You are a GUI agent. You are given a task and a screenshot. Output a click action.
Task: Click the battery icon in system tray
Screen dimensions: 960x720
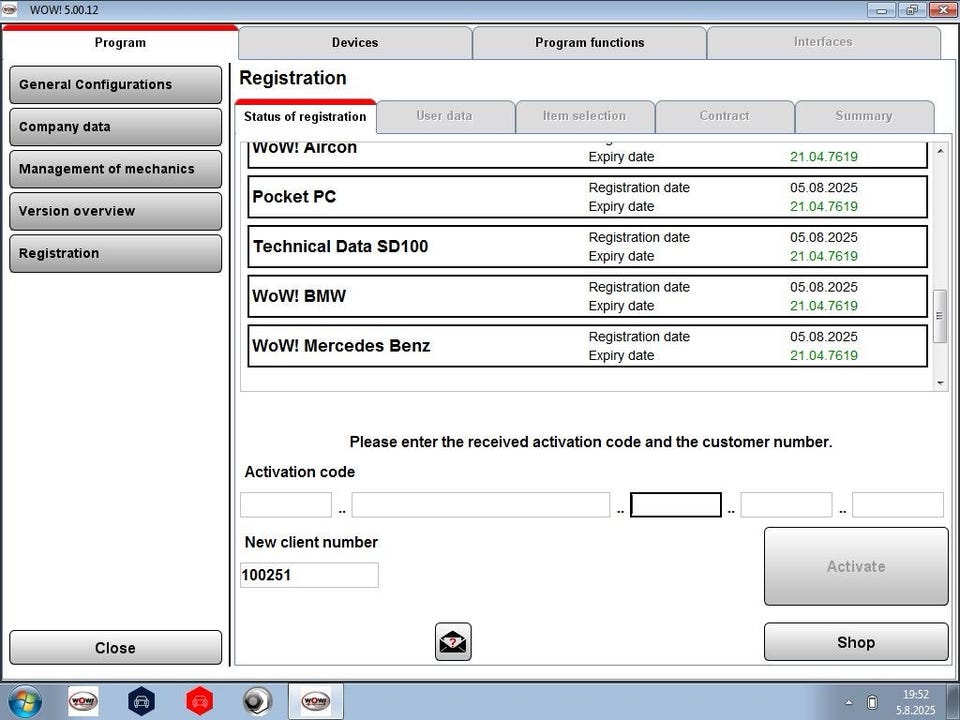pyautogui.click(x=872, y=702)
